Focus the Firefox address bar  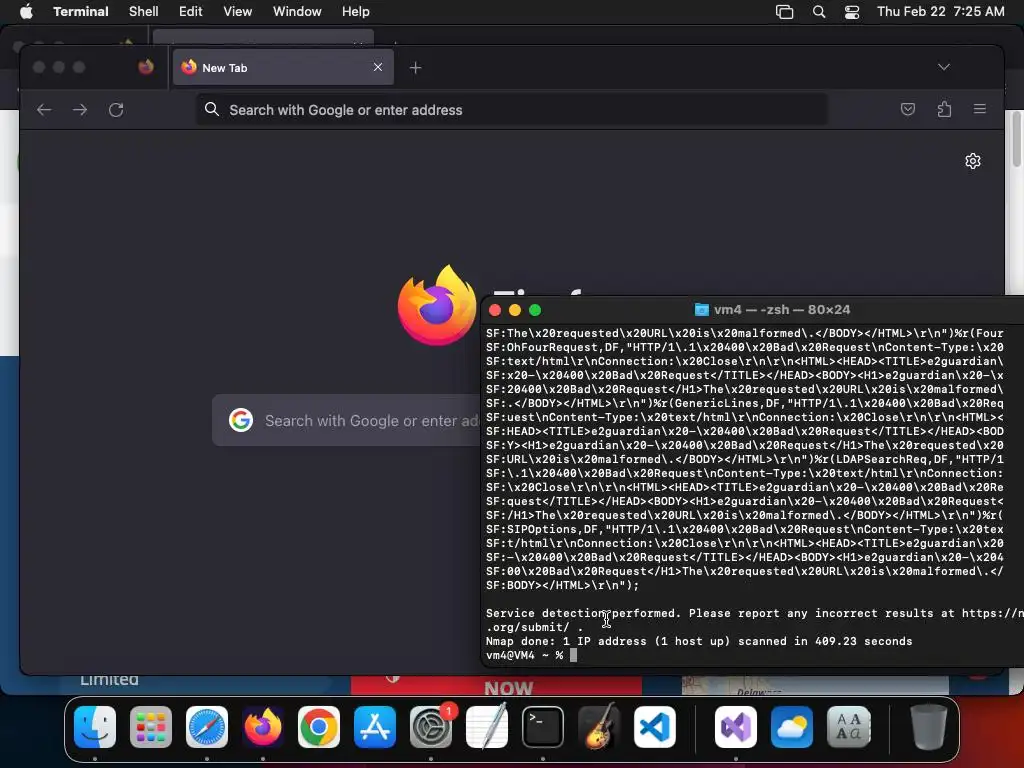tap(512, 110)
